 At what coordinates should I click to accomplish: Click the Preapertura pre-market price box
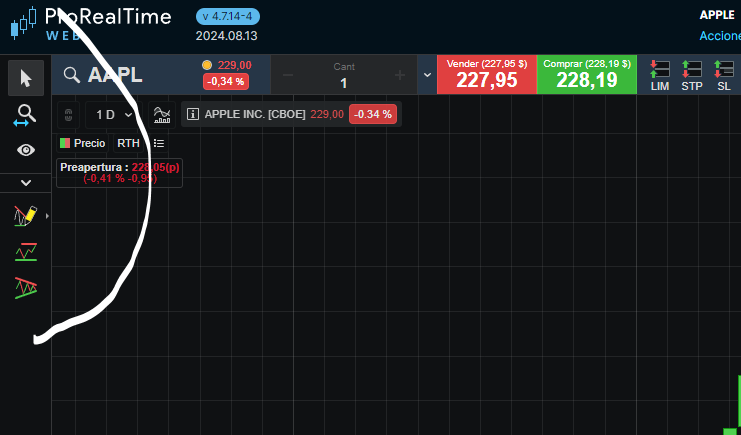coord(120,173)
